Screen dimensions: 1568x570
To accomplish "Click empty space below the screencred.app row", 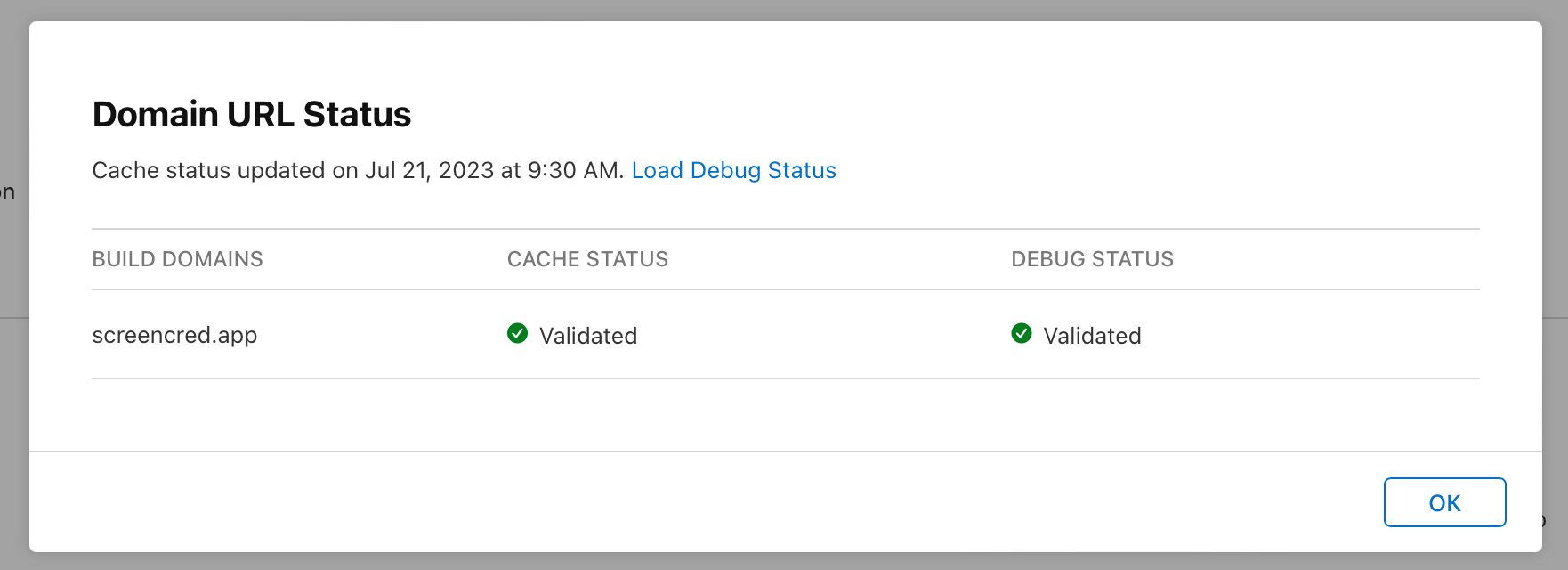I will (783, 414).
